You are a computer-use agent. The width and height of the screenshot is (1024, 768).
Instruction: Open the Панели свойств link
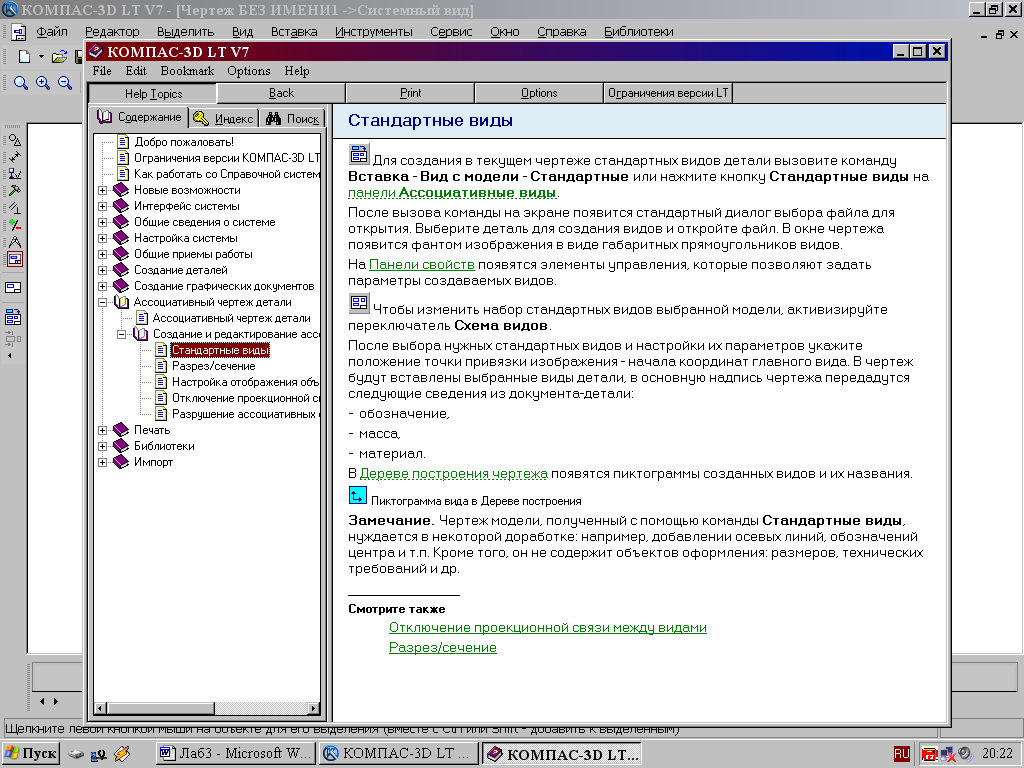click(x=422, y=264)
